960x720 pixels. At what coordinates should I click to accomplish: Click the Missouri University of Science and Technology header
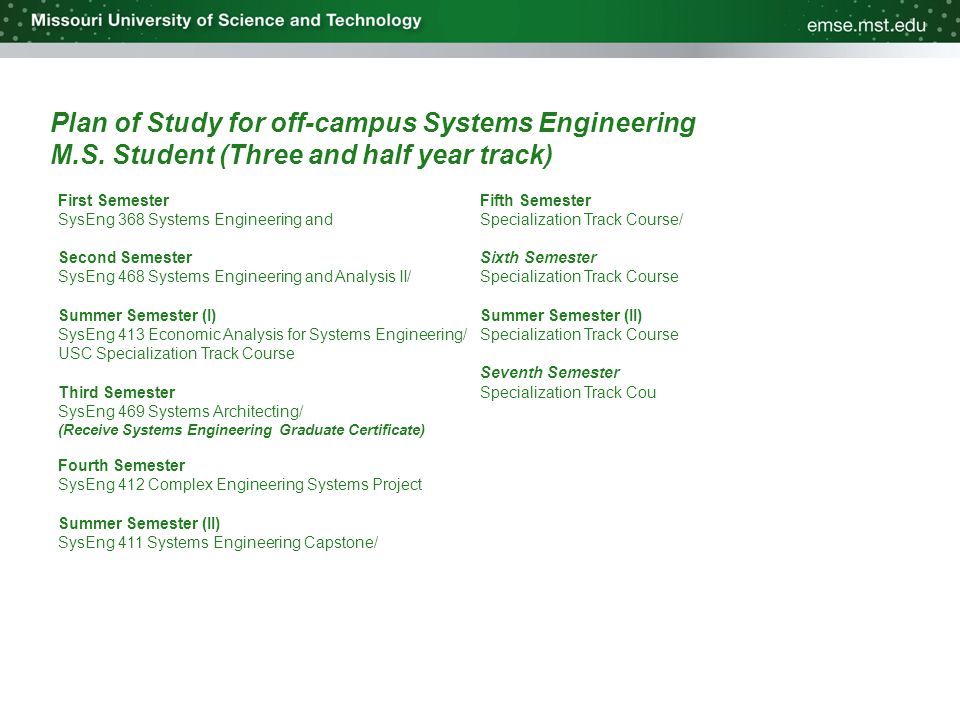[x=227, y=20]
